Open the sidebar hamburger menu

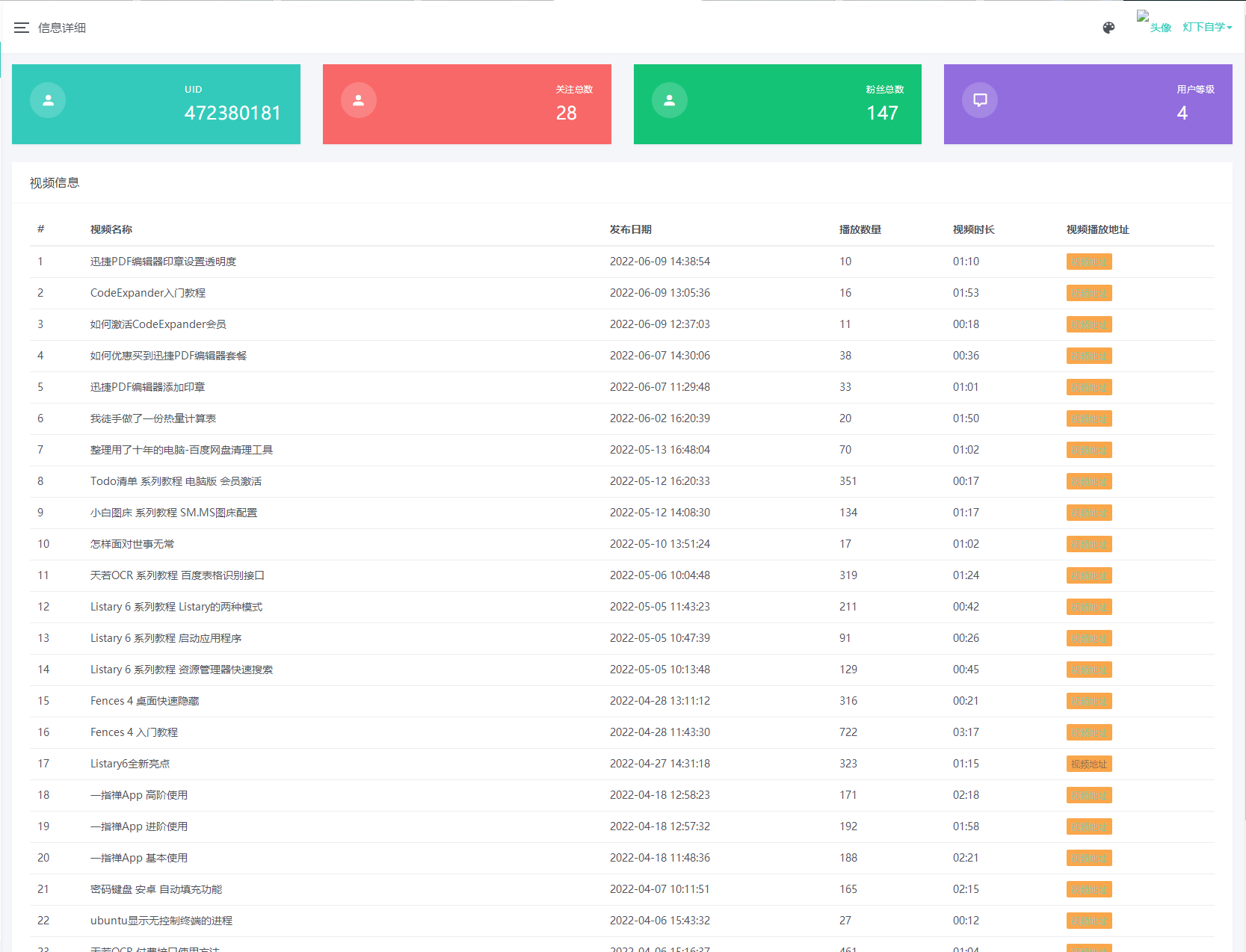22,26
